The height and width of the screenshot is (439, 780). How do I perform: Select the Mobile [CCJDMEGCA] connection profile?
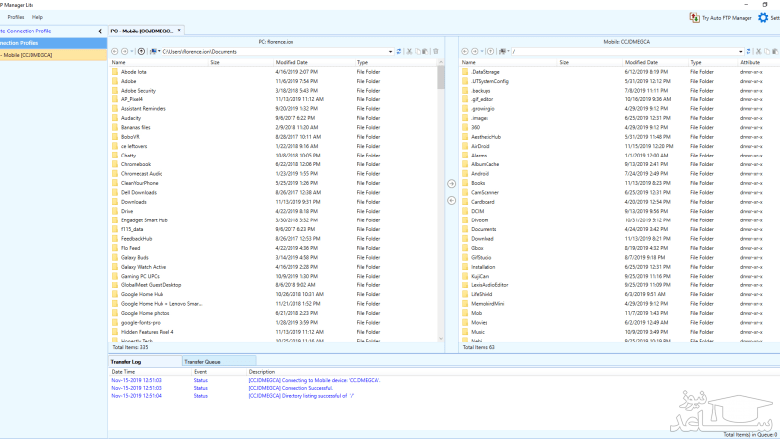pos(28,55)
